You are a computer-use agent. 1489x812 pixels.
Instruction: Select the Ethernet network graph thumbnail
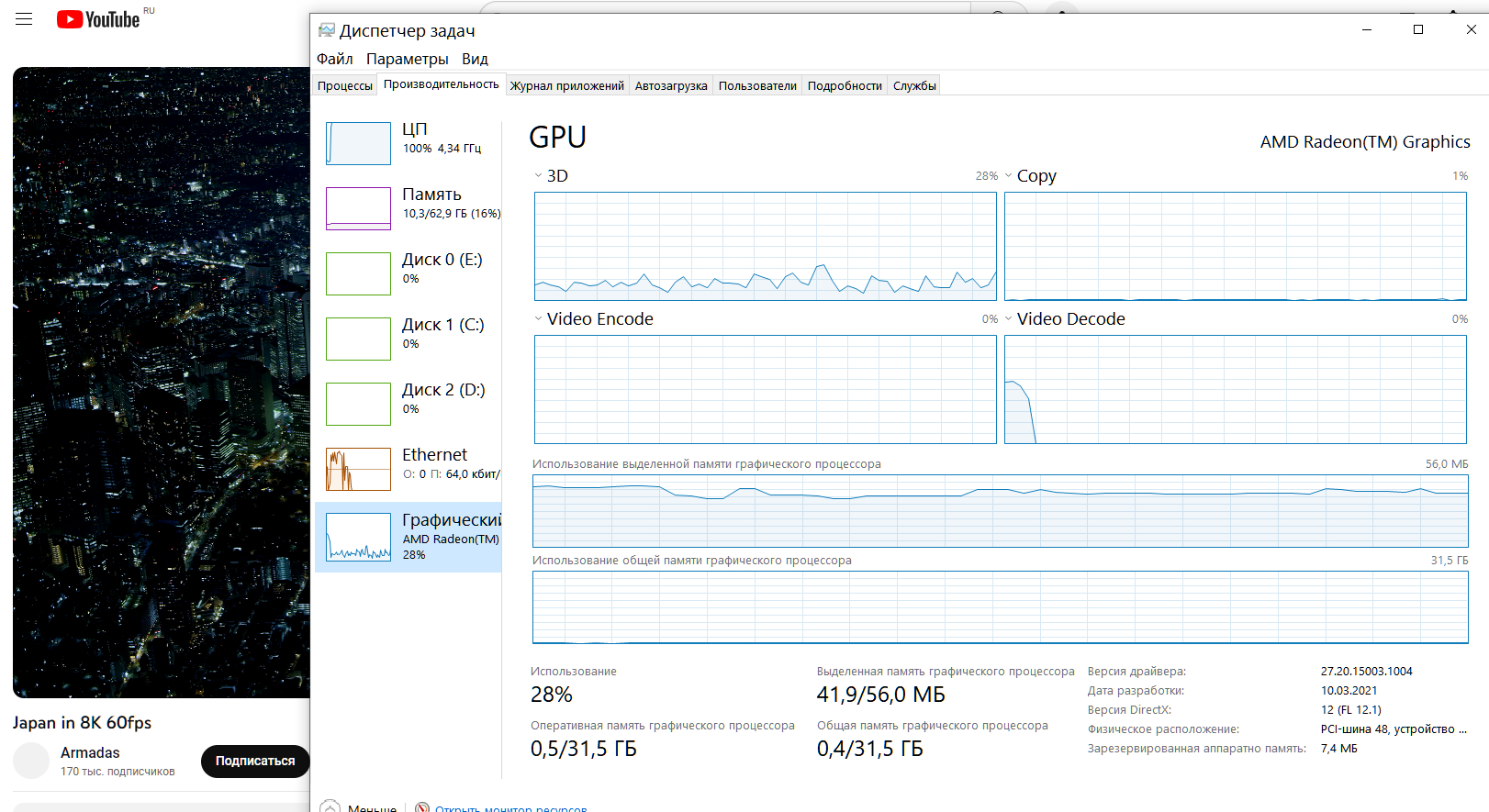point(358,469)
